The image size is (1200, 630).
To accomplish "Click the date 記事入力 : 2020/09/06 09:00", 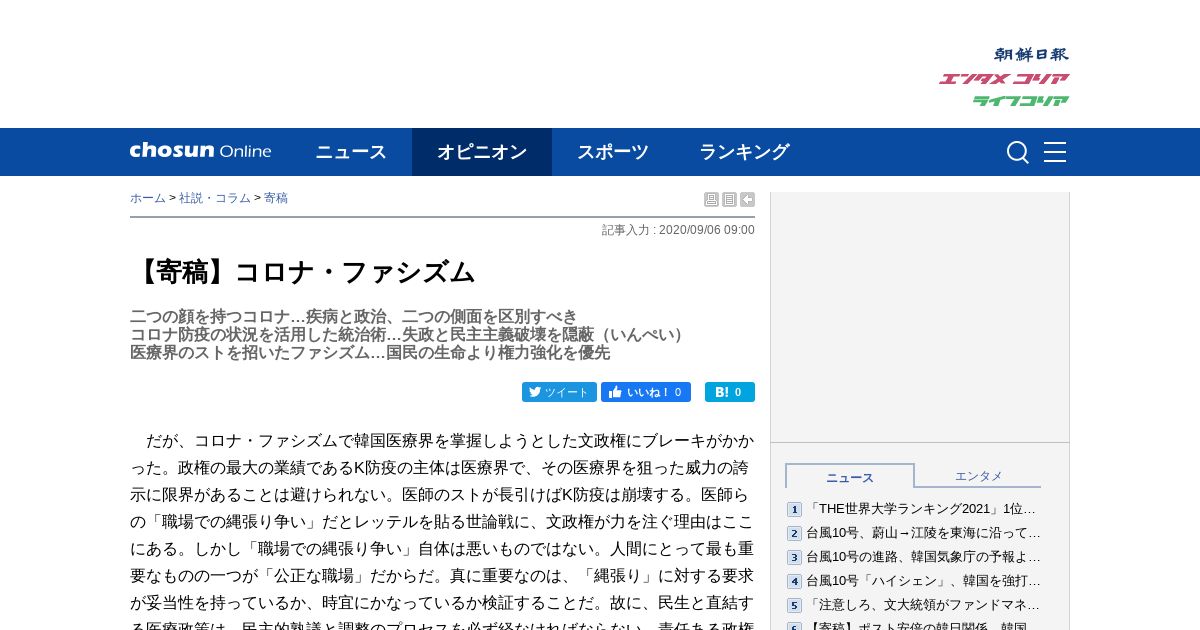I will [678, 230].
